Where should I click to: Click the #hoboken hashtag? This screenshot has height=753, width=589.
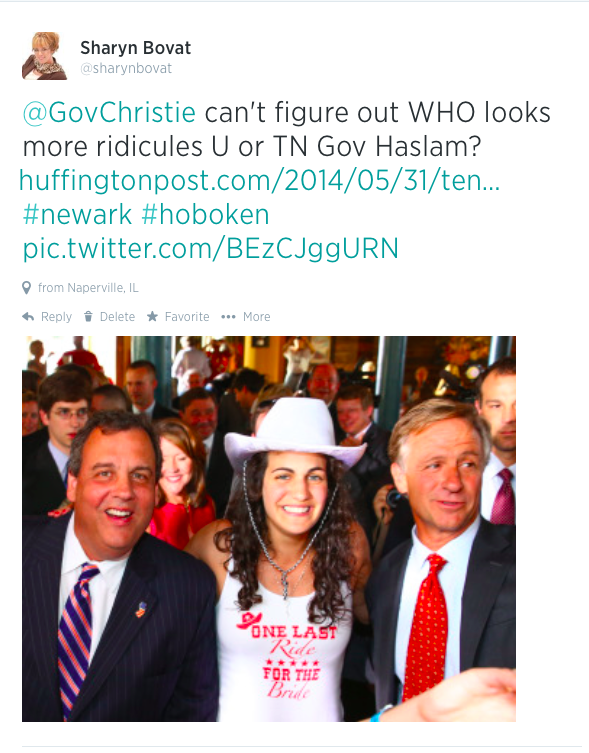(206, 214)
